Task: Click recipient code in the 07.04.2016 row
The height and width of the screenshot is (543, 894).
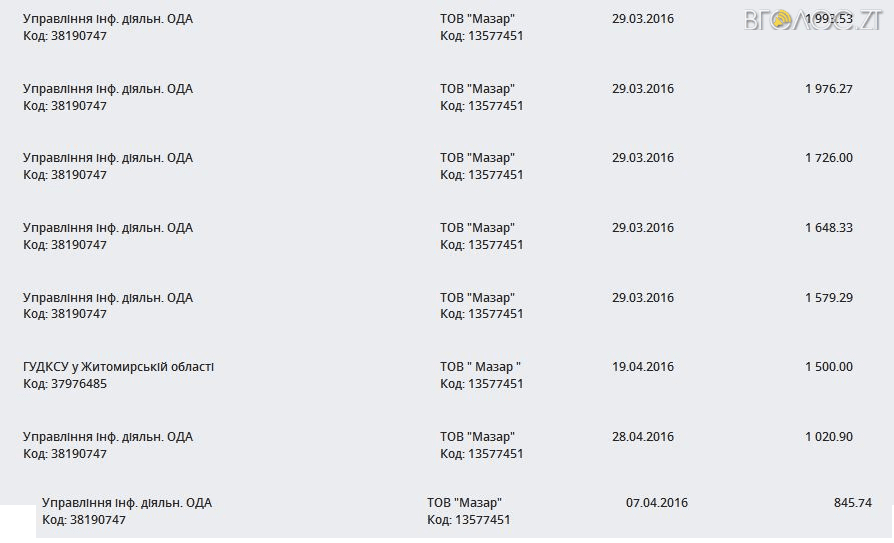Action: coord(468,520)
